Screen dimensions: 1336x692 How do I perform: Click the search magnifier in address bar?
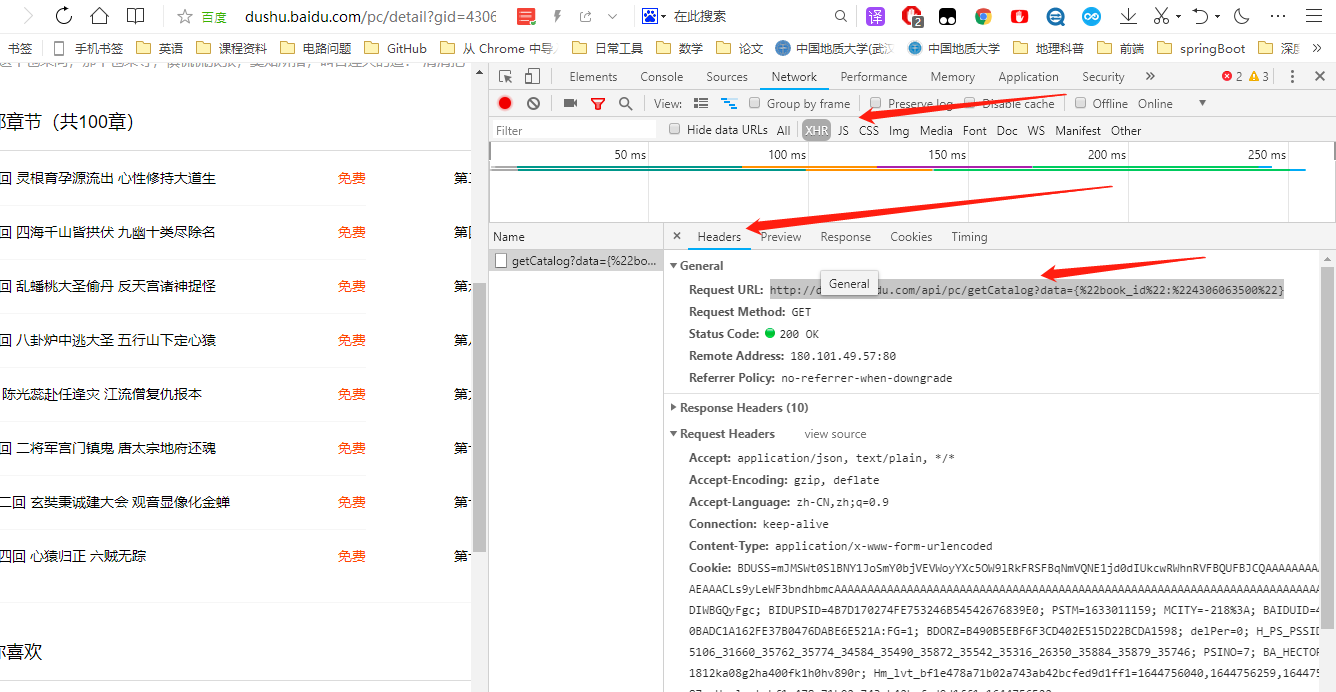click(x=841, y=16)
